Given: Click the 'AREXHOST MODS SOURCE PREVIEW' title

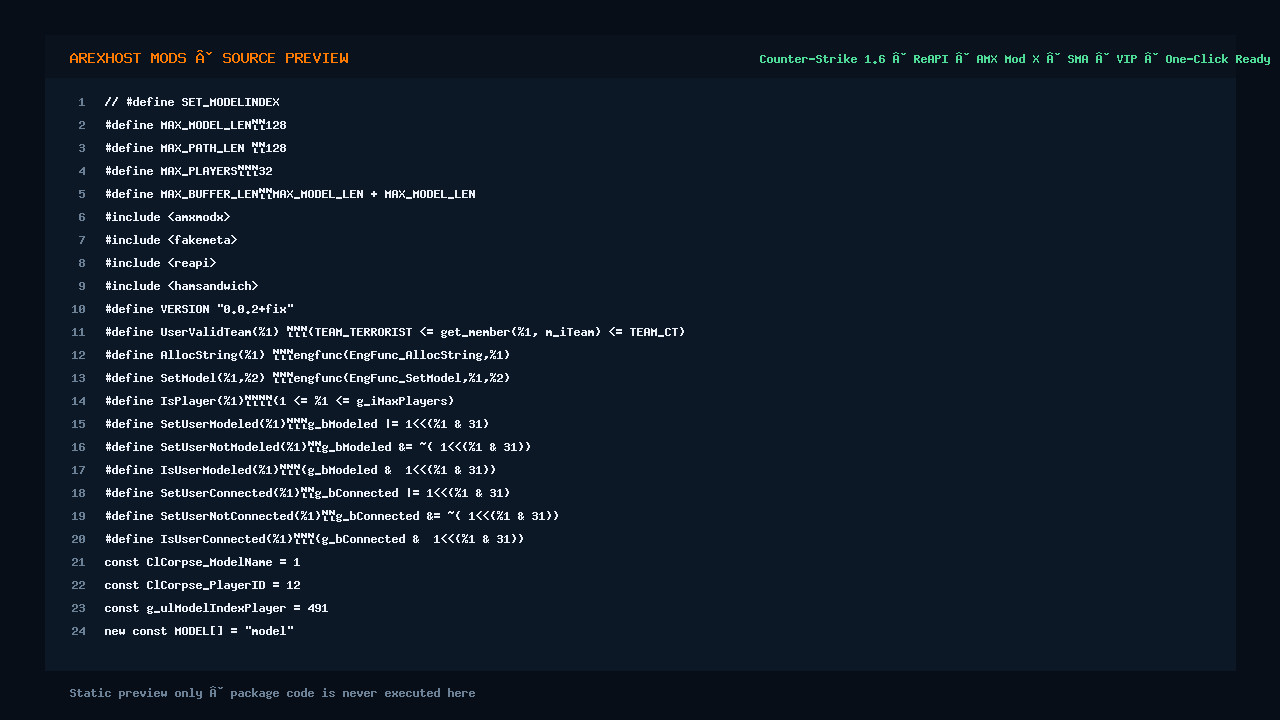Looking at the screenshot, I should (209, 58).
